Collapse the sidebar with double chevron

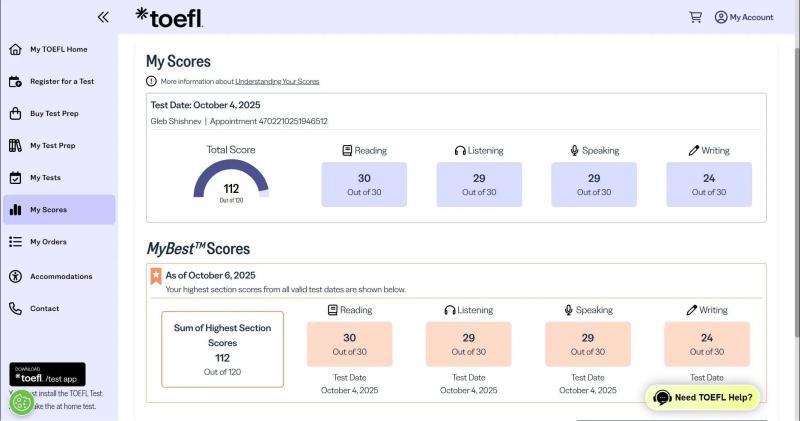103,17
